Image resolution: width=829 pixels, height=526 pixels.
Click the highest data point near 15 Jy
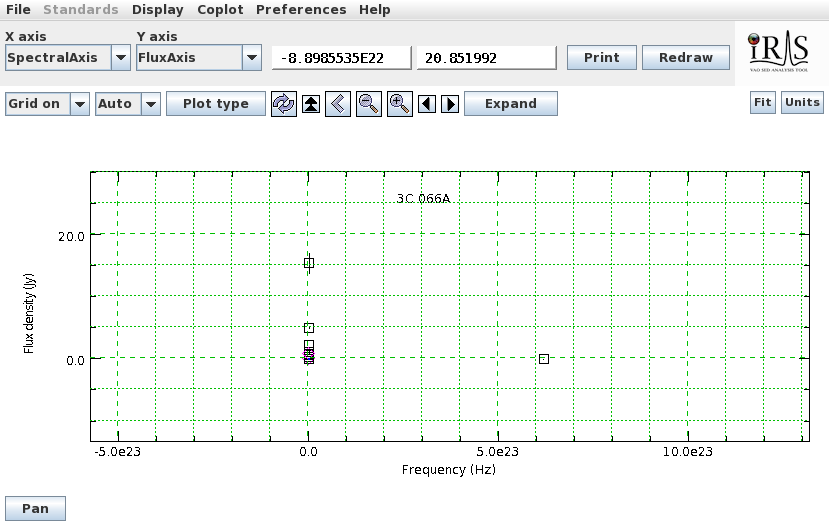[x=309, y=263]
